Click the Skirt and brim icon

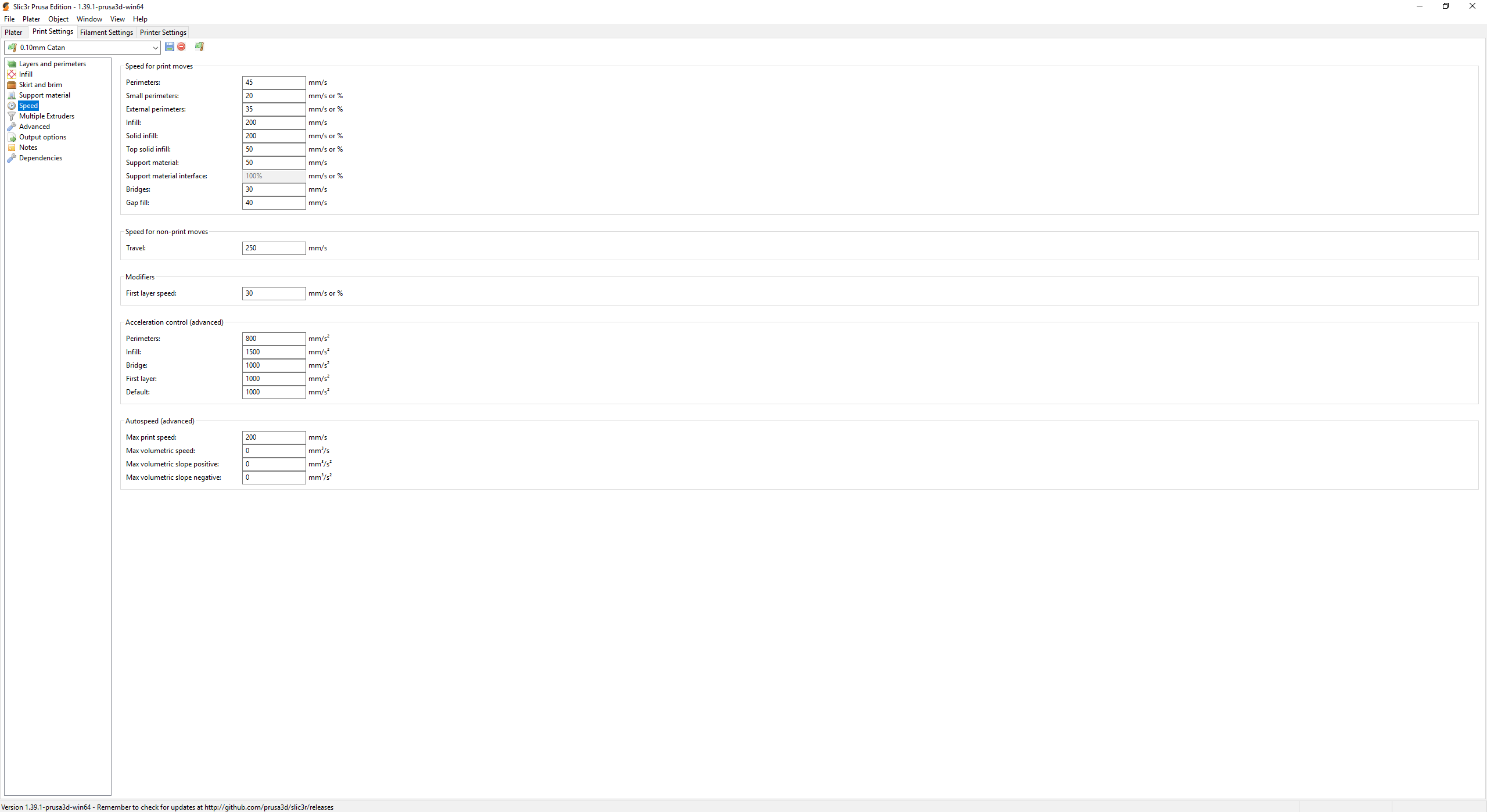(x=12, y=85)
